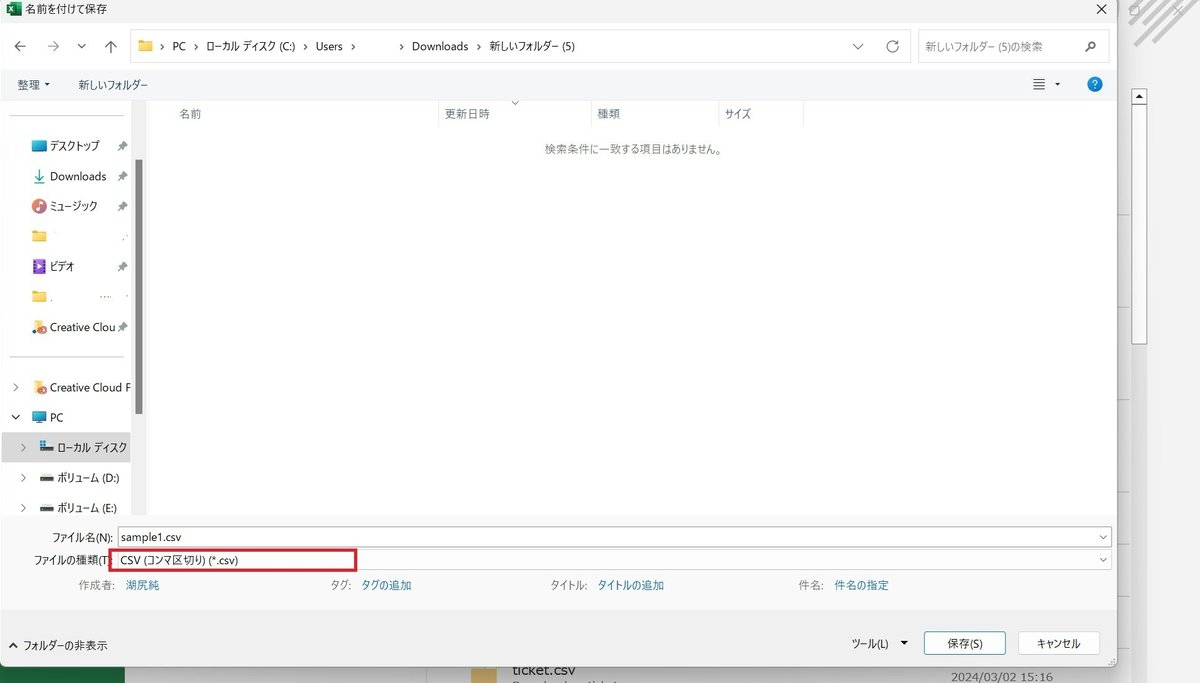Create a folder with 新しいフォルダー
Screen dimensions: 1200x683
[x=113, y=85]
